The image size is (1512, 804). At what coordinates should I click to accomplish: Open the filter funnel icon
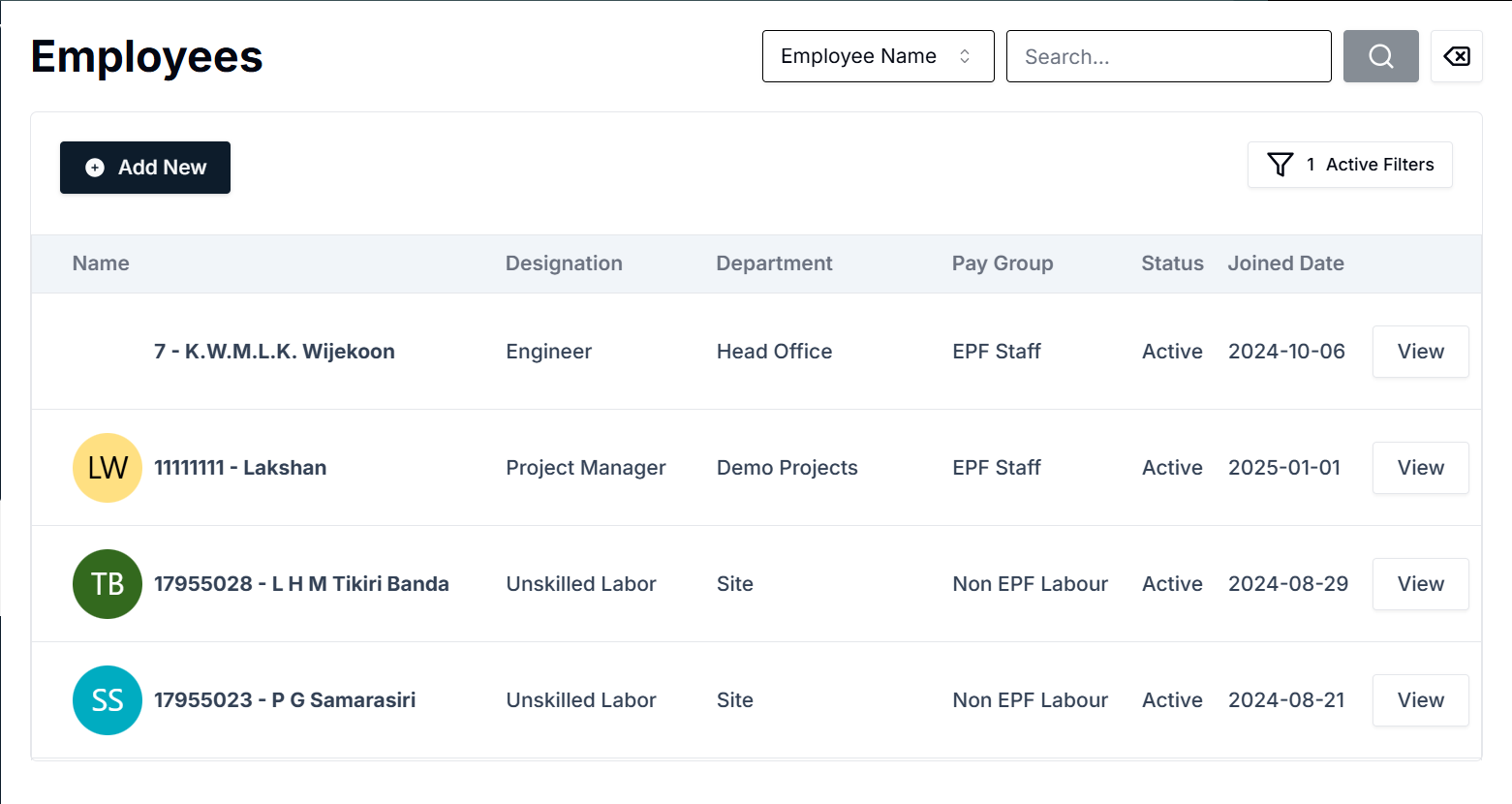(x=1281, y=165)
